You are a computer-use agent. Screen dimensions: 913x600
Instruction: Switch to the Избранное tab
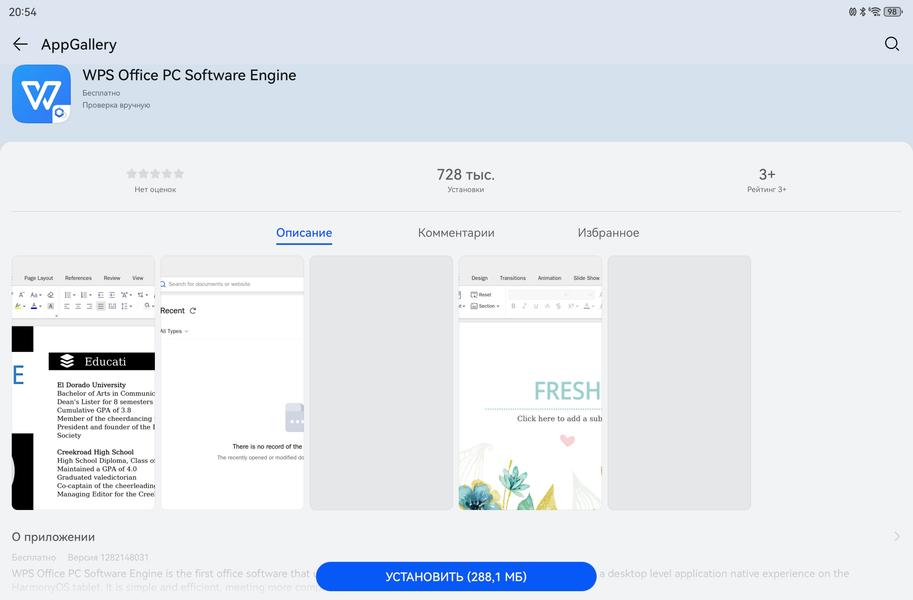pos(608,232)
